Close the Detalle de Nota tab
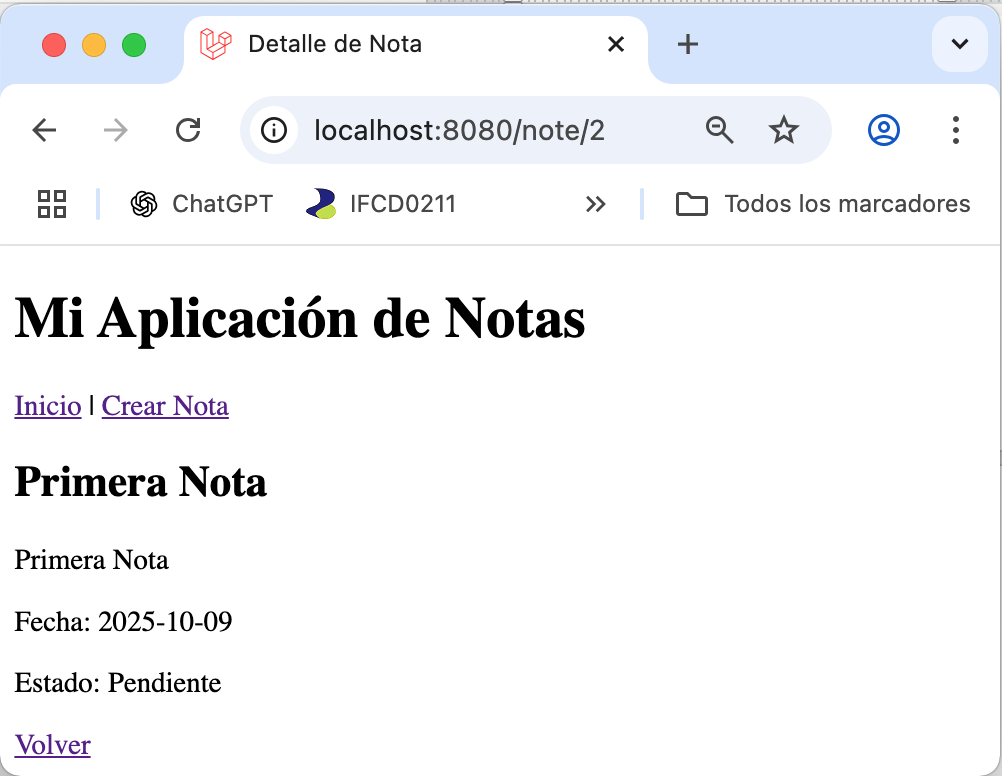The image size is (1002, 776). [616, 44]
